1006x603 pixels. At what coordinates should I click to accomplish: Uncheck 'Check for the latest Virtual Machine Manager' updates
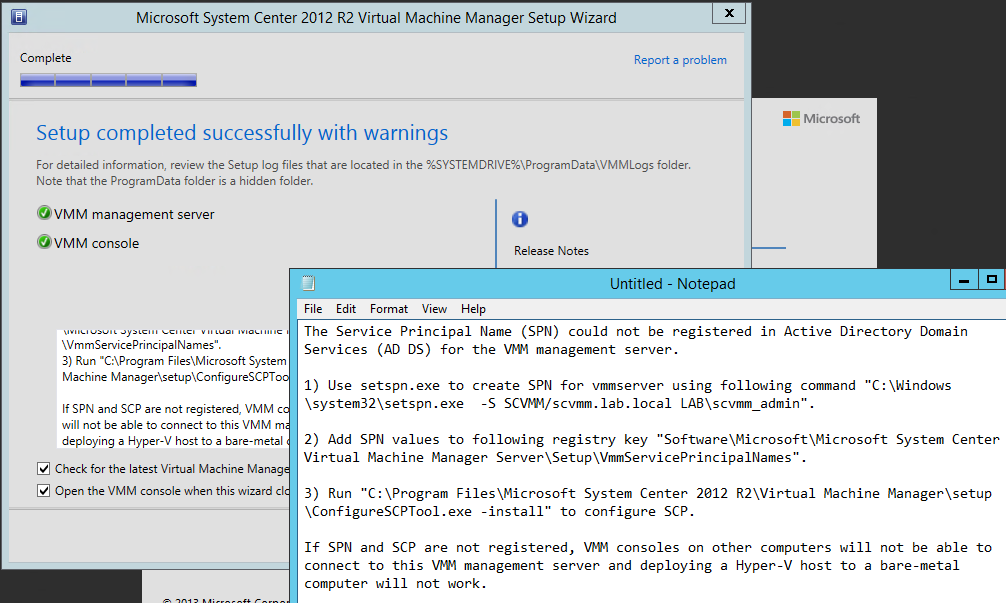43,468
